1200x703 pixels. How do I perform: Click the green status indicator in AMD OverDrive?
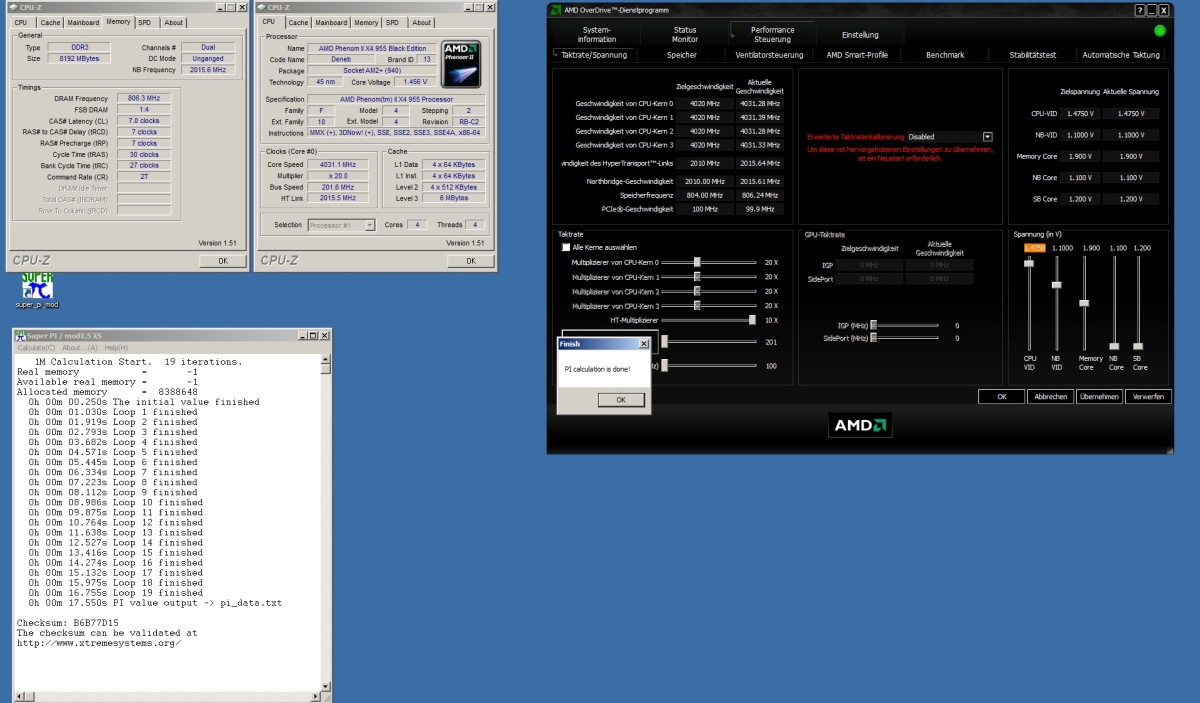pos(1159,31)
